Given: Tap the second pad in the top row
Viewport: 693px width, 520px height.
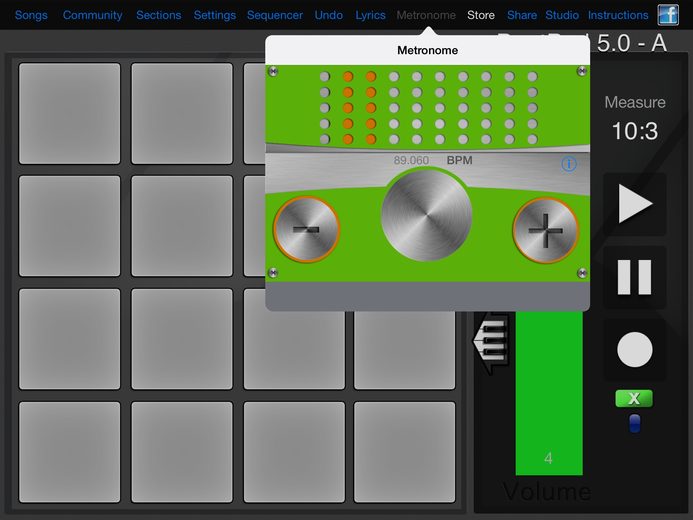Looking at the screenshot, I should (182, 114).
